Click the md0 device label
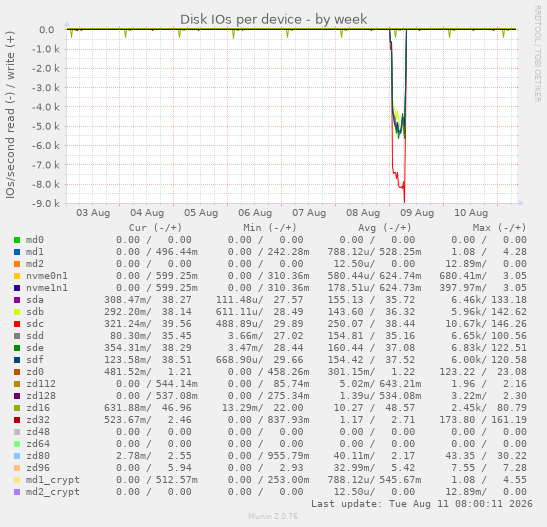This screenshot has height=527, width=547. pyautogui.click(x=35, y=240)
